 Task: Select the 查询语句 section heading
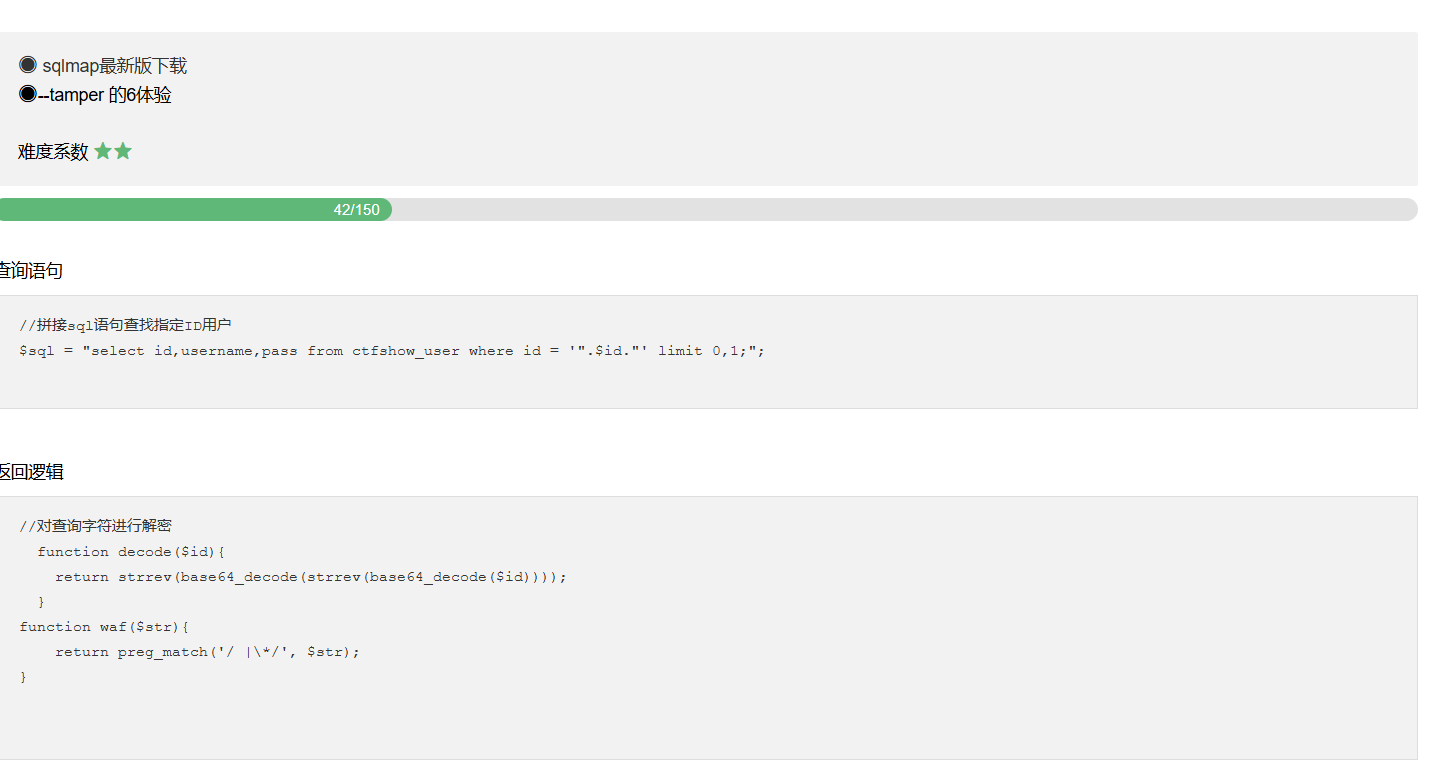(x=30, y=271)
